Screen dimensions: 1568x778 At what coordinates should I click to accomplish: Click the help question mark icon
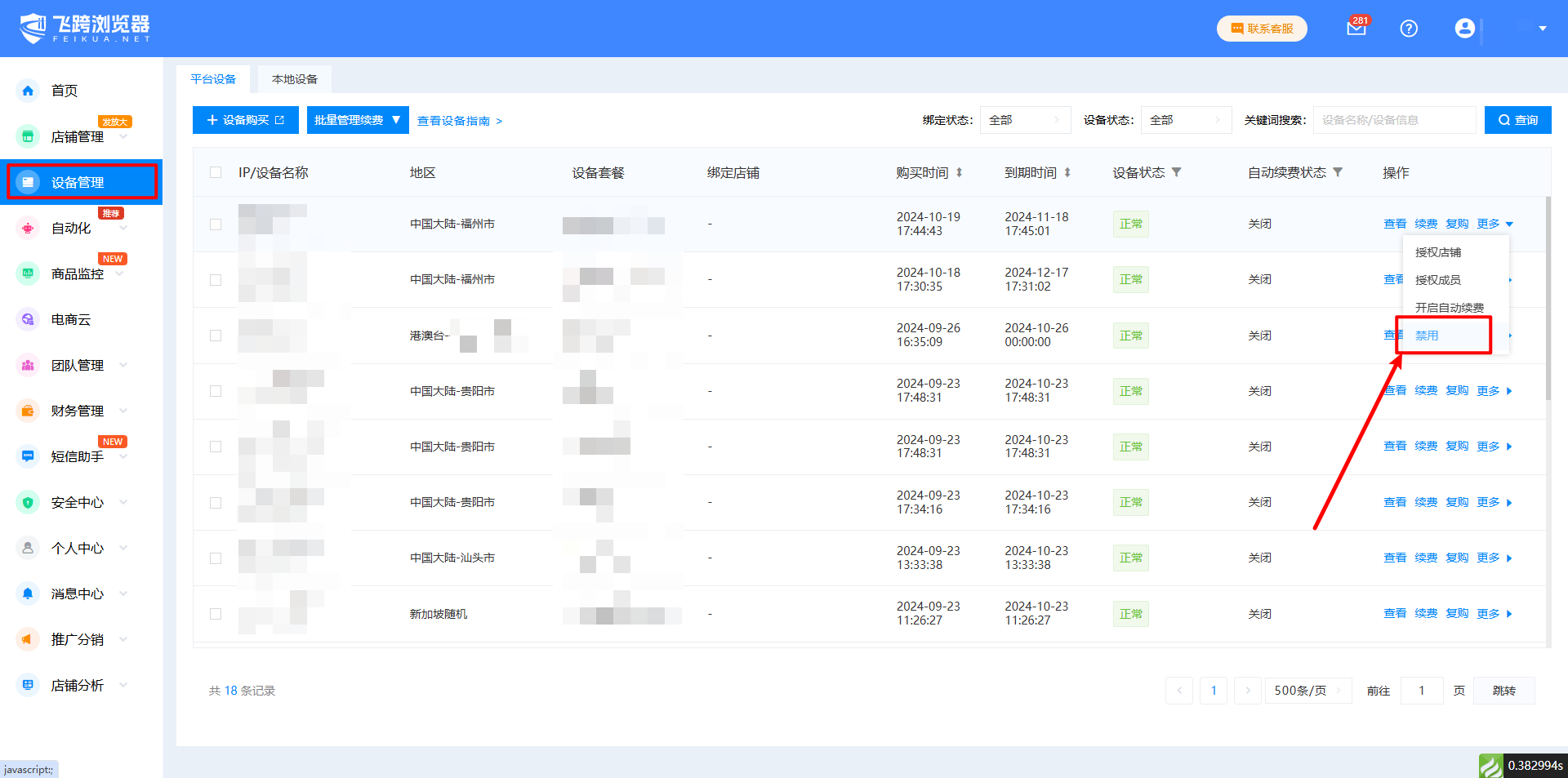pyautogui.click(x=1409, y=29)
